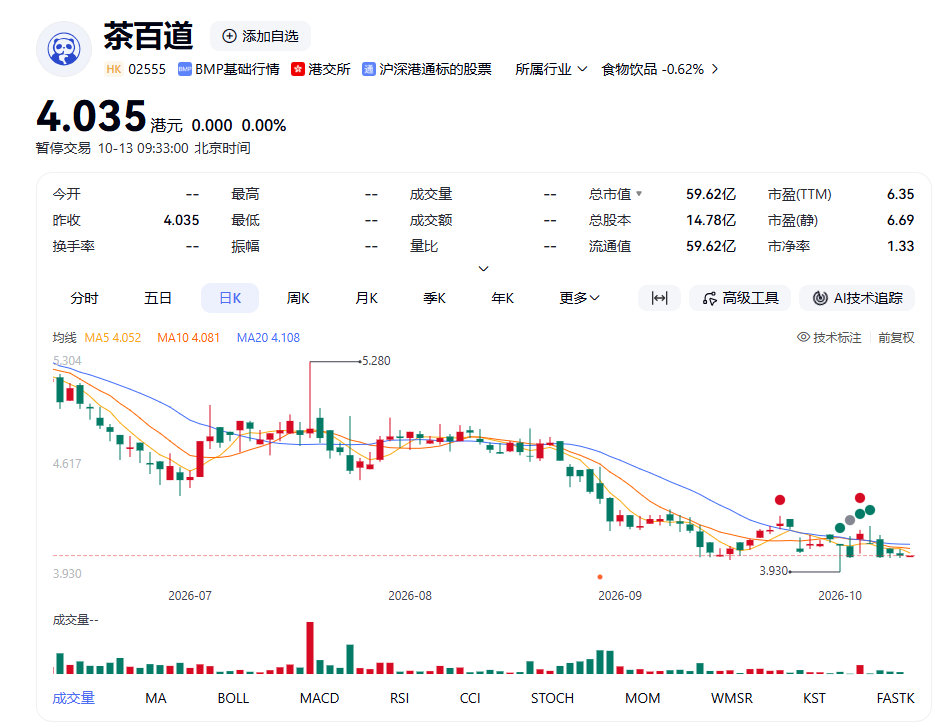Click the MA5 4.052 legend
The image size is (935, 727).
point(113,338)
